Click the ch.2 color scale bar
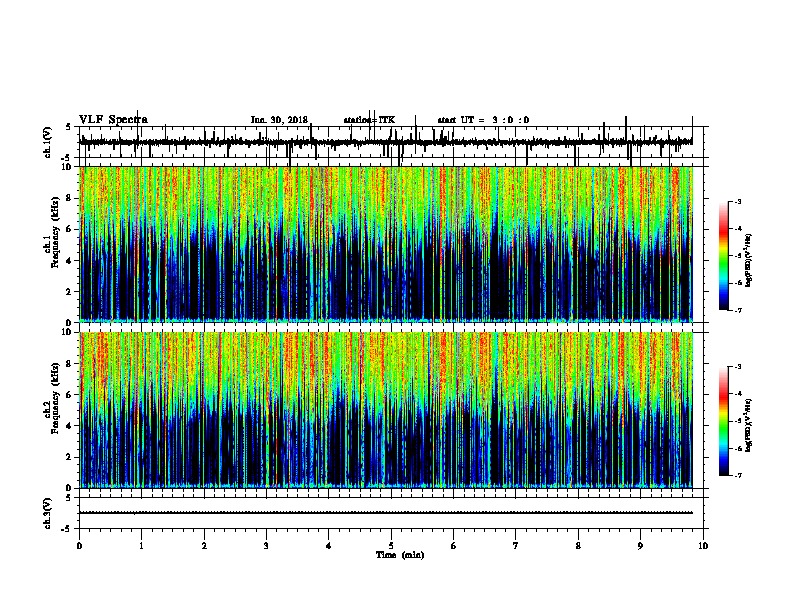The image size is (792, 612). point(724,421)
